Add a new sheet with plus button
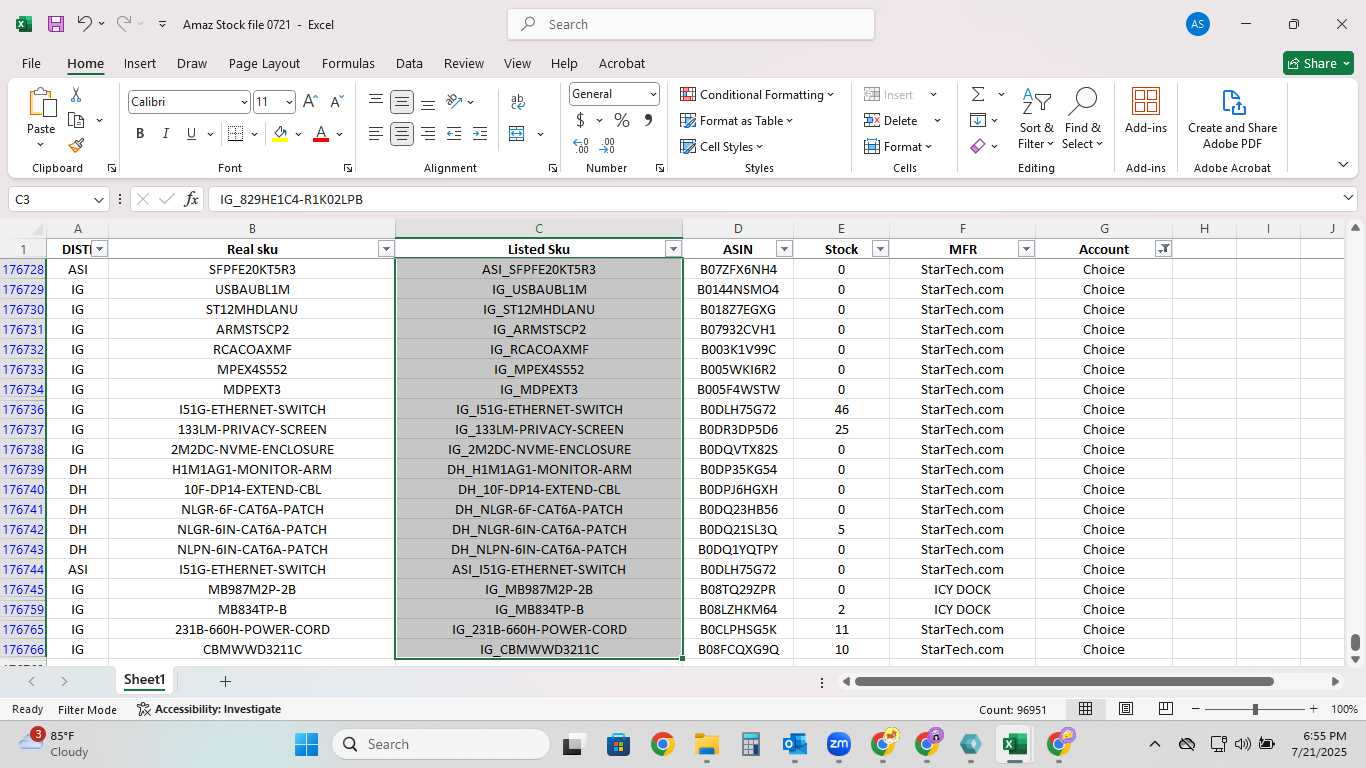1366x768 pixels. click(x=225, y=681)
